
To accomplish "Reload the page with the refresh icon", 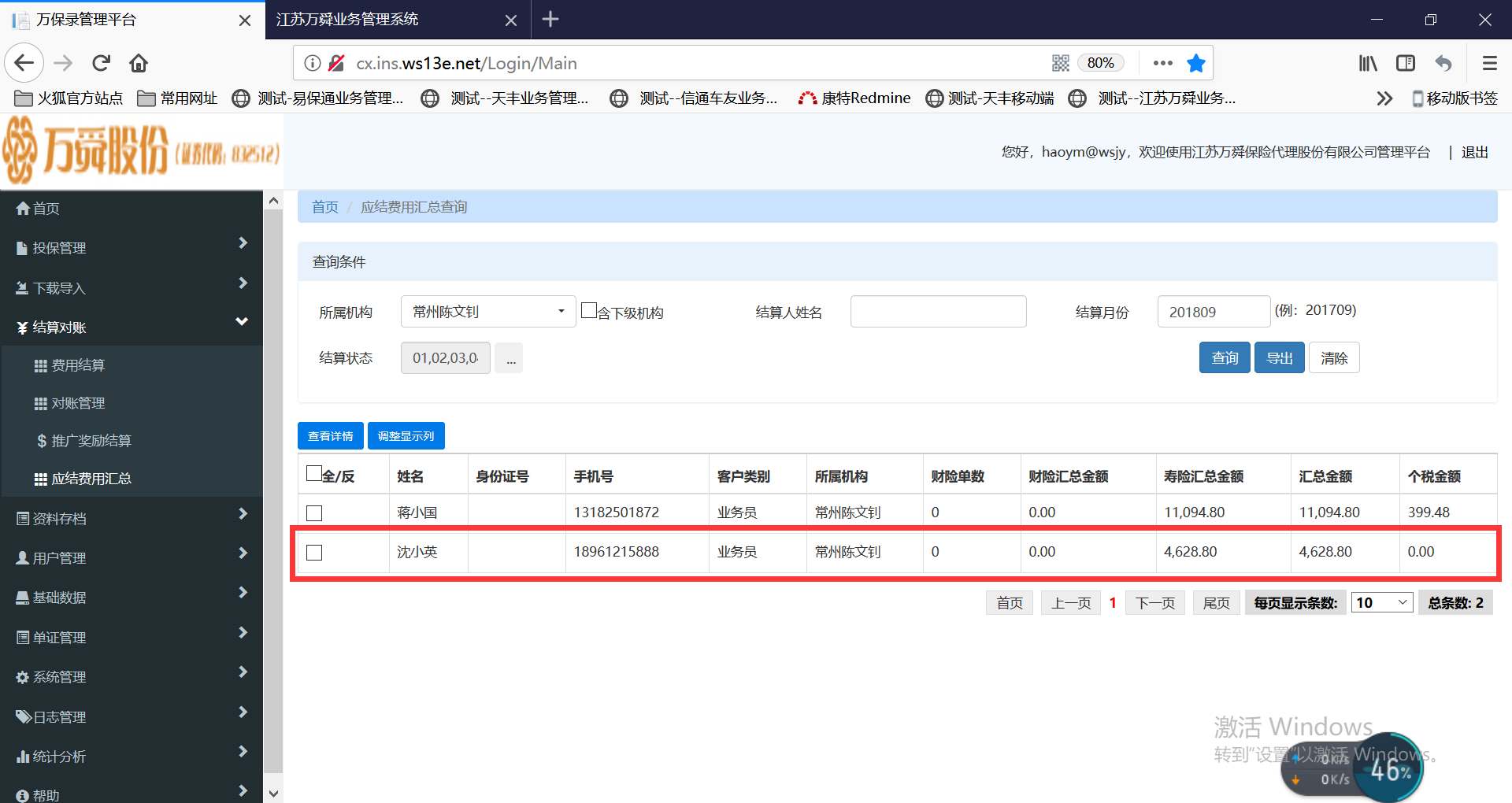I will (101, 63).
